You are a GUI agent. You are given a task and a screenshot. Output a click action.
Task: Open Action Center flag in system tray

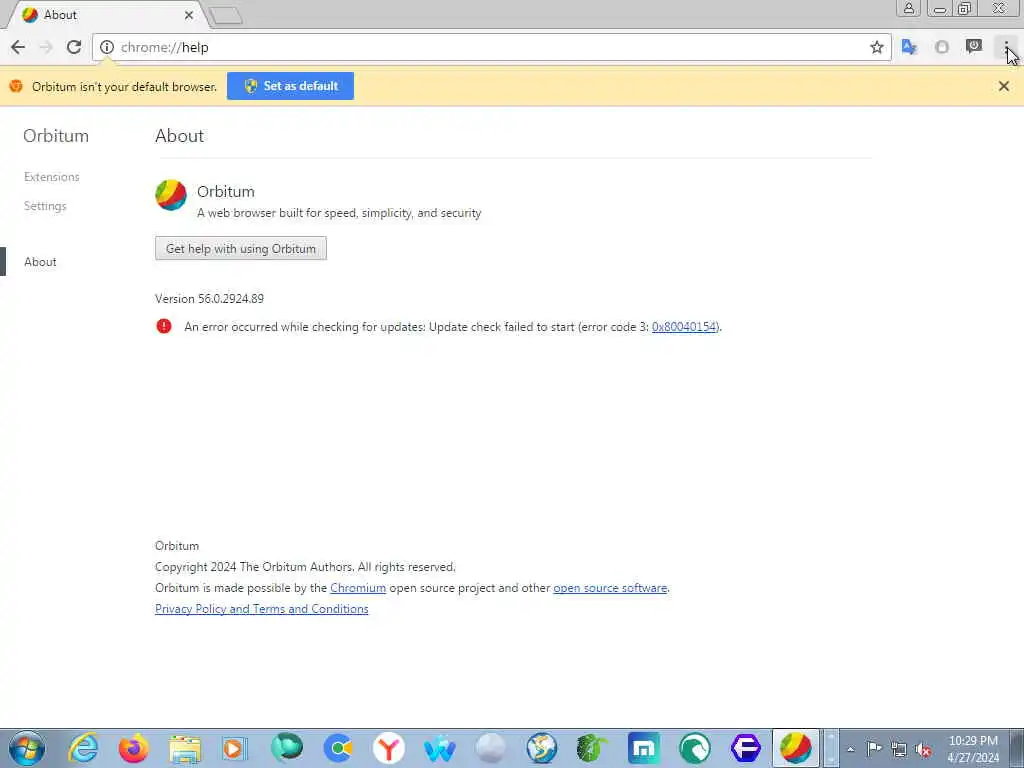coord(874,749)
